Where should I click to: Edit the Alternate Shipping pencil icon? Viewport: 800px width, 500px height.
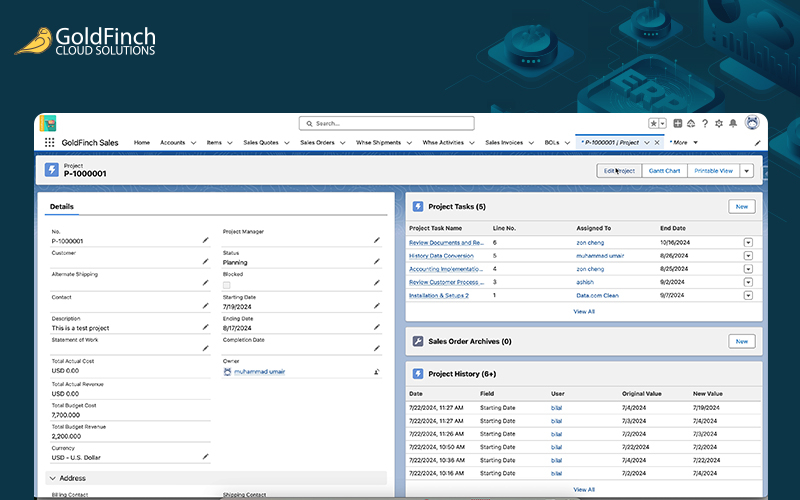(206, 283)
